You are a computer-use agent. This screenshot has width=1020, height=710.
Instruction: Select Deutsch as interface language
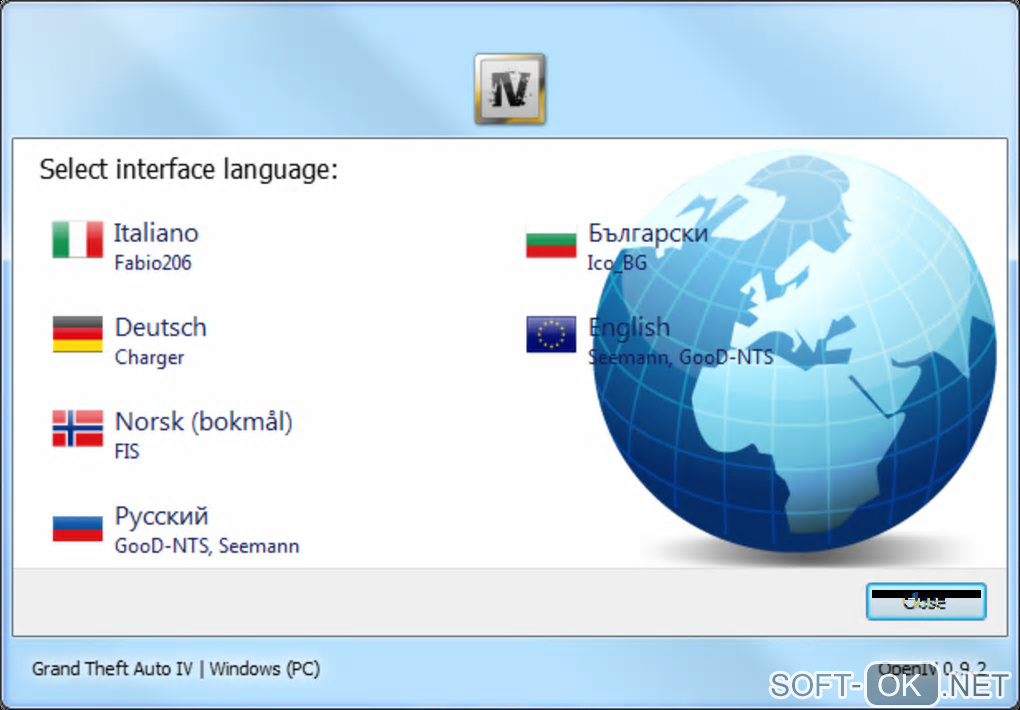(161, 327)
